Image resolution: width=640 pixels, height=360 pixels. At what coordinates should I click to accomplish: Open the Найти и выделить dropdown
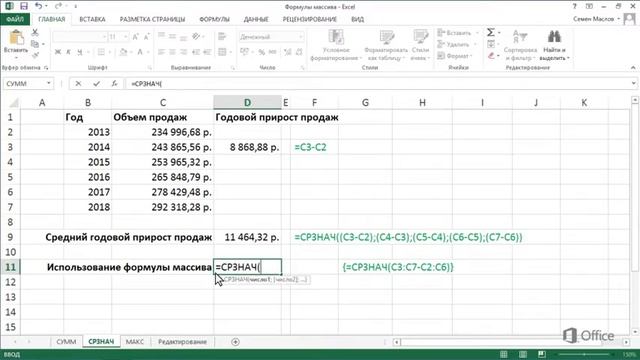pos(554,45)
